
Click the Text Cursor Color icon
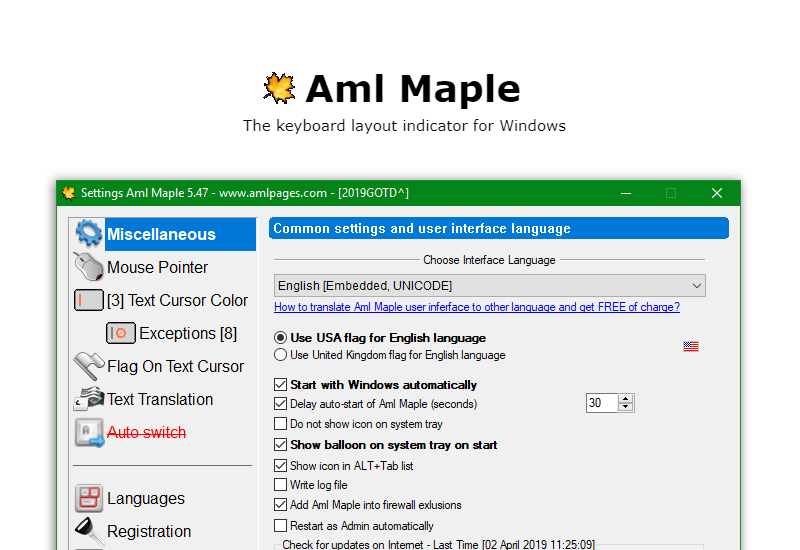(x=89, y=300)
